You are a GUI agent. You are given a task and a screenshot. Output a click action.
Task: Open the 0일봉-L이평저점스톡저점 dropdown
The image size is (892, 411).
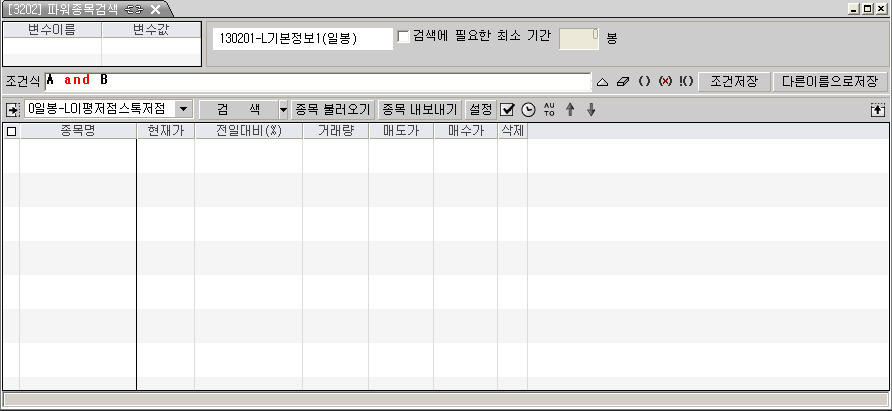click(x=183, y=109)
